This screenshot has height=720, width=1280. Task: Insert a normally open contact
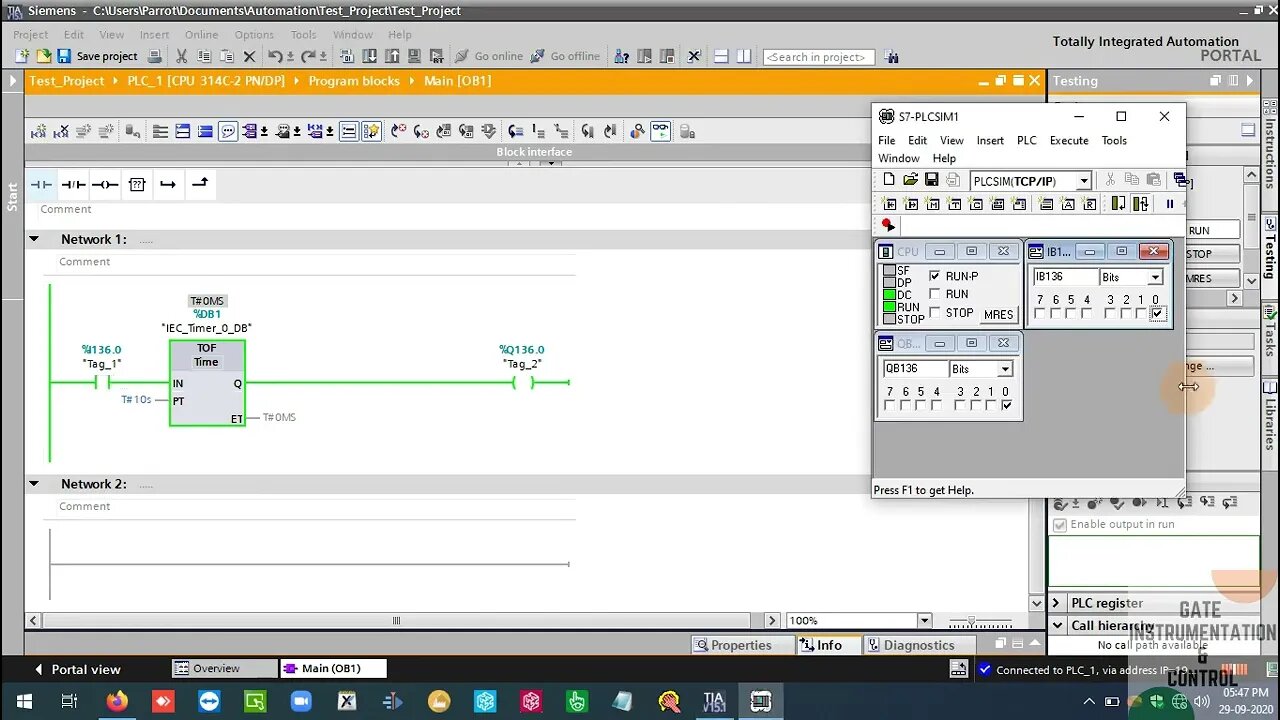(41, 184)
